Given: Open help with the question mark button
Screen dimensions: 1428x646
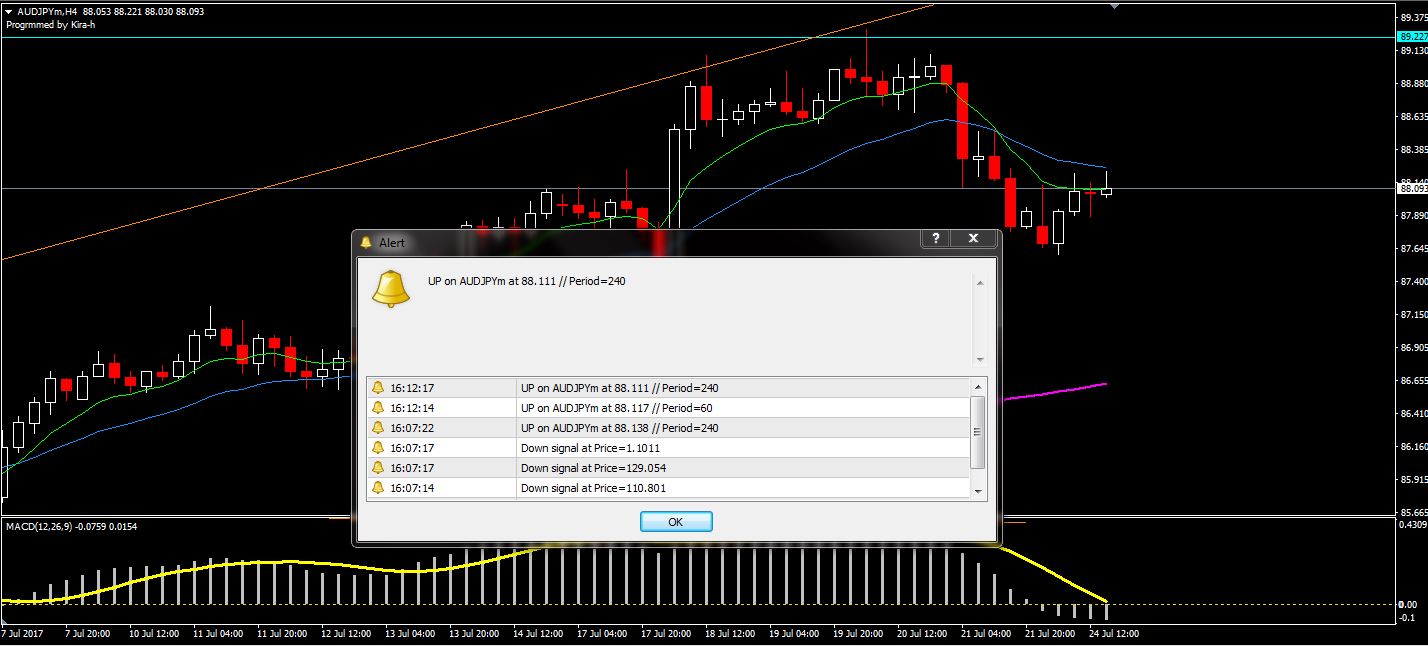Looking at the screenshot, I should pyautogui.click(x=935, y=238).
